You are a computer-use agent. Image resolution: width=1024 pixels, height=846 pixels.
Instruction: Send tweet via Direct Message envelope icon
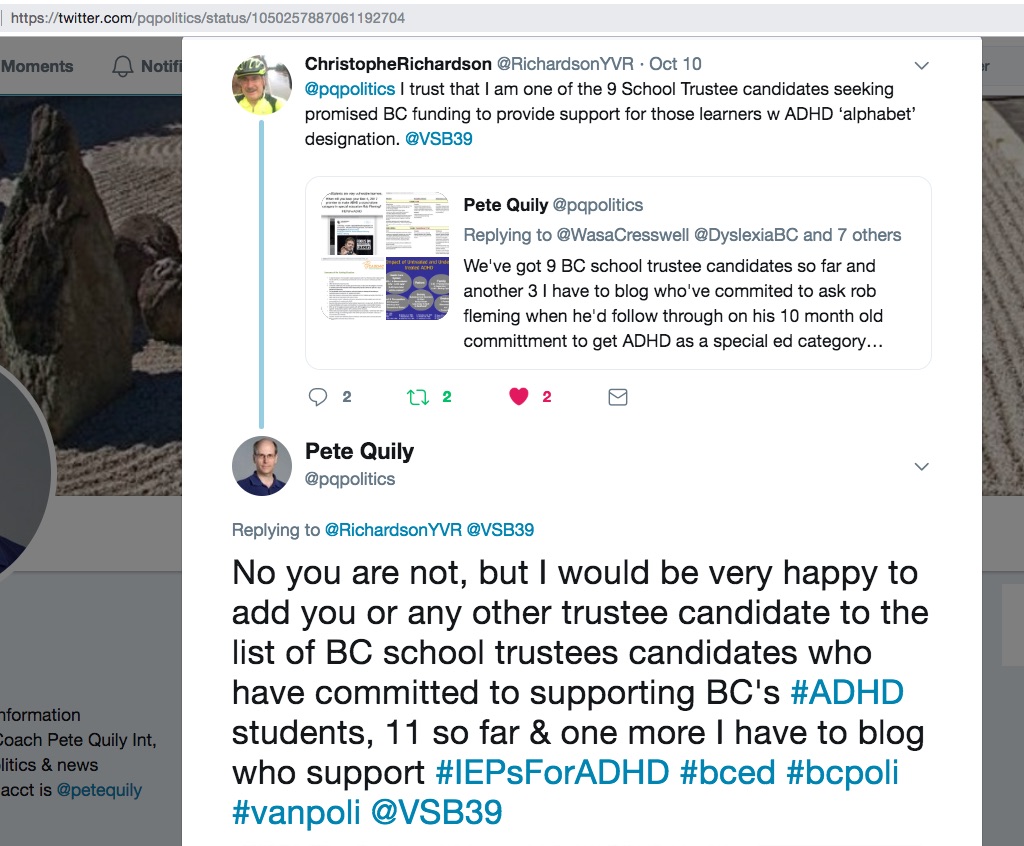pyautogui.click(x=618, y=397)
